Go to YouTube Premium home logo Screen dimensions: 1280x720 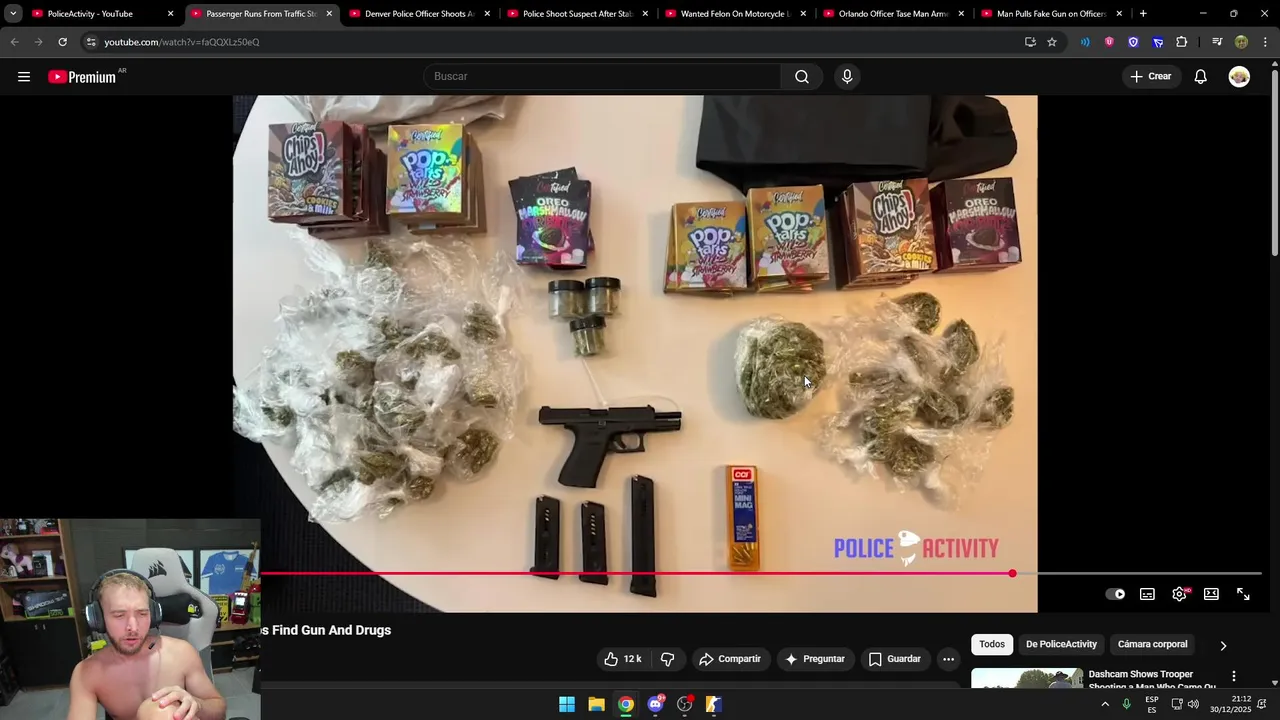click(x=83, y=77)
